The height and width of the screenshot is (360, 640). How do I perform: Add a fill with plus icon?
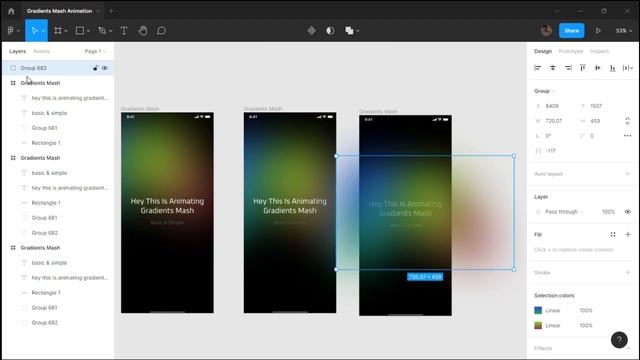coord(628,234)
